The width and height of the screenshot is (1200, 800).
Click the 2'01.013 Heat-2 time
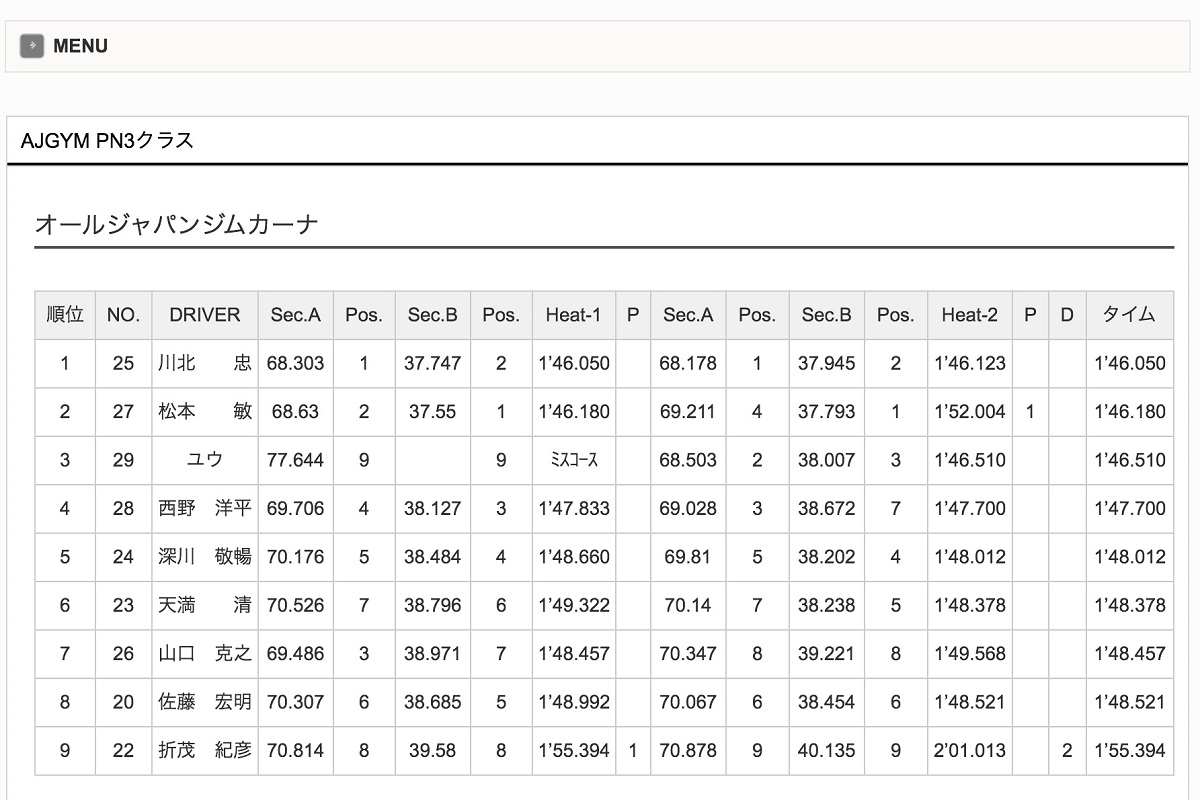tap(969, 750)
